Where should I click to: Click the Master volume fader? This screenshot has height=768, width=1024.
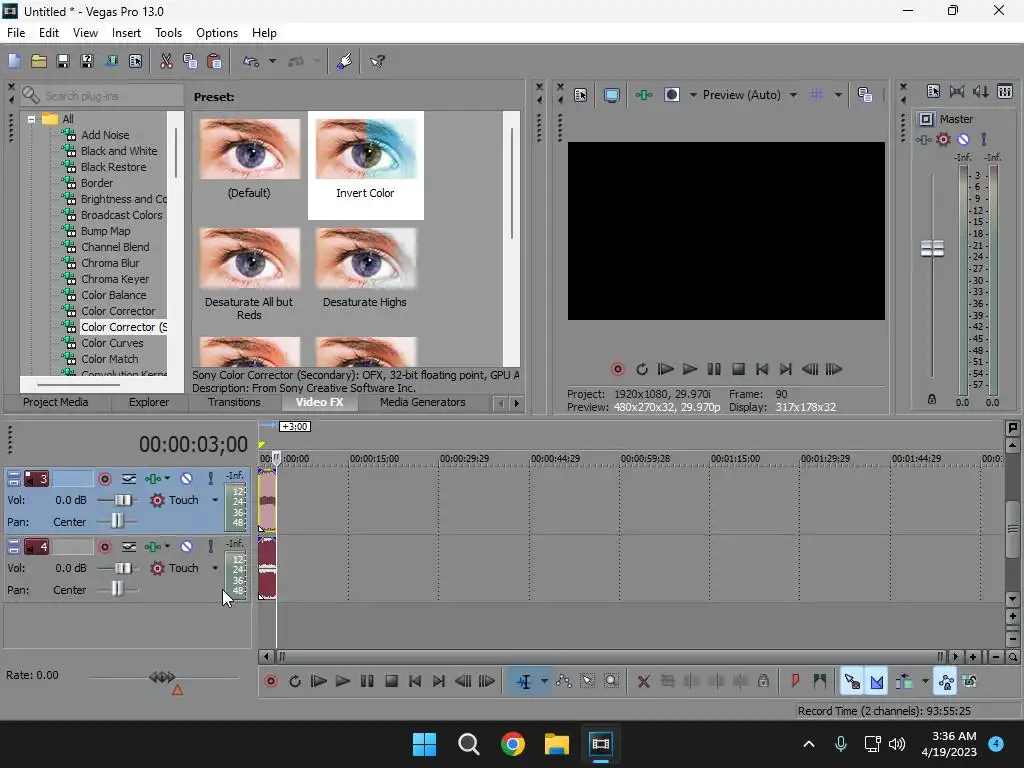(932, 249)
